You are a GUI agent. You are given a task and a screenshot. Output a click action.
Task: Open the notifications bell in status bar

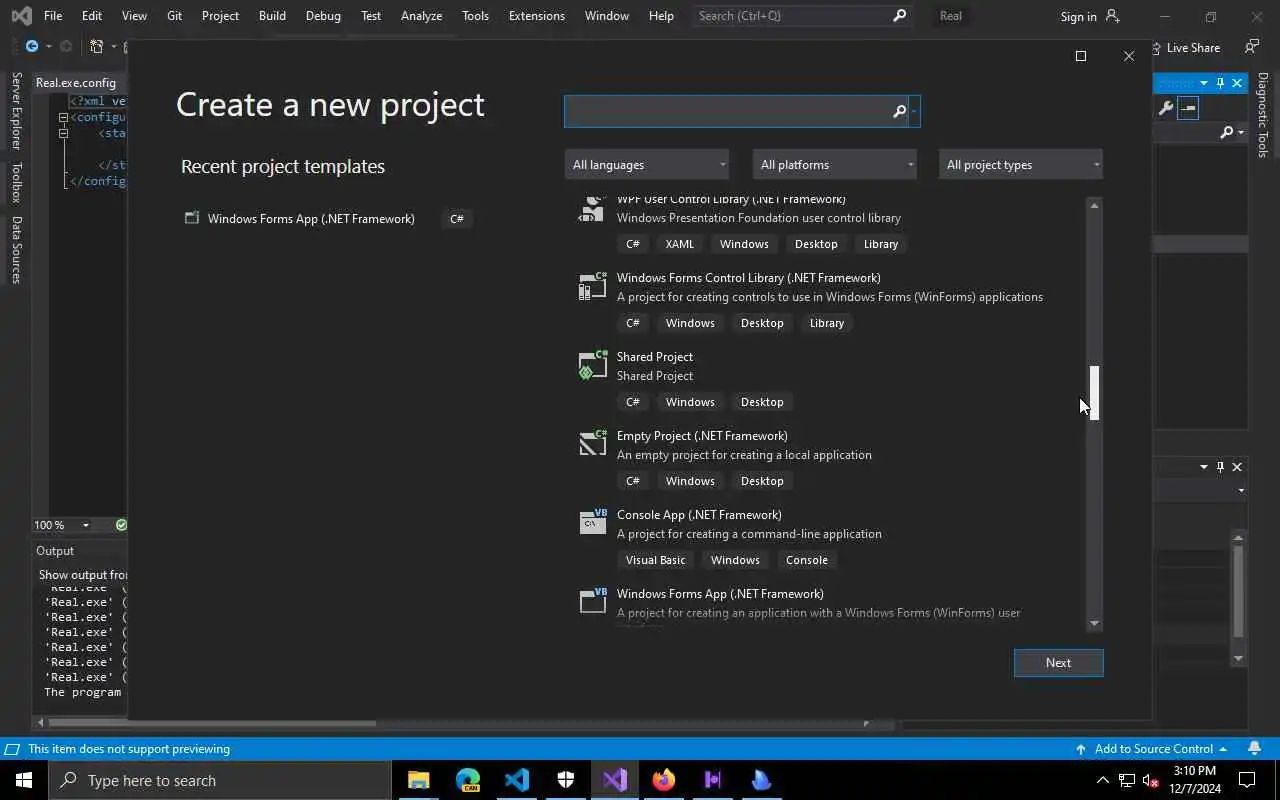click(1254, 748)
